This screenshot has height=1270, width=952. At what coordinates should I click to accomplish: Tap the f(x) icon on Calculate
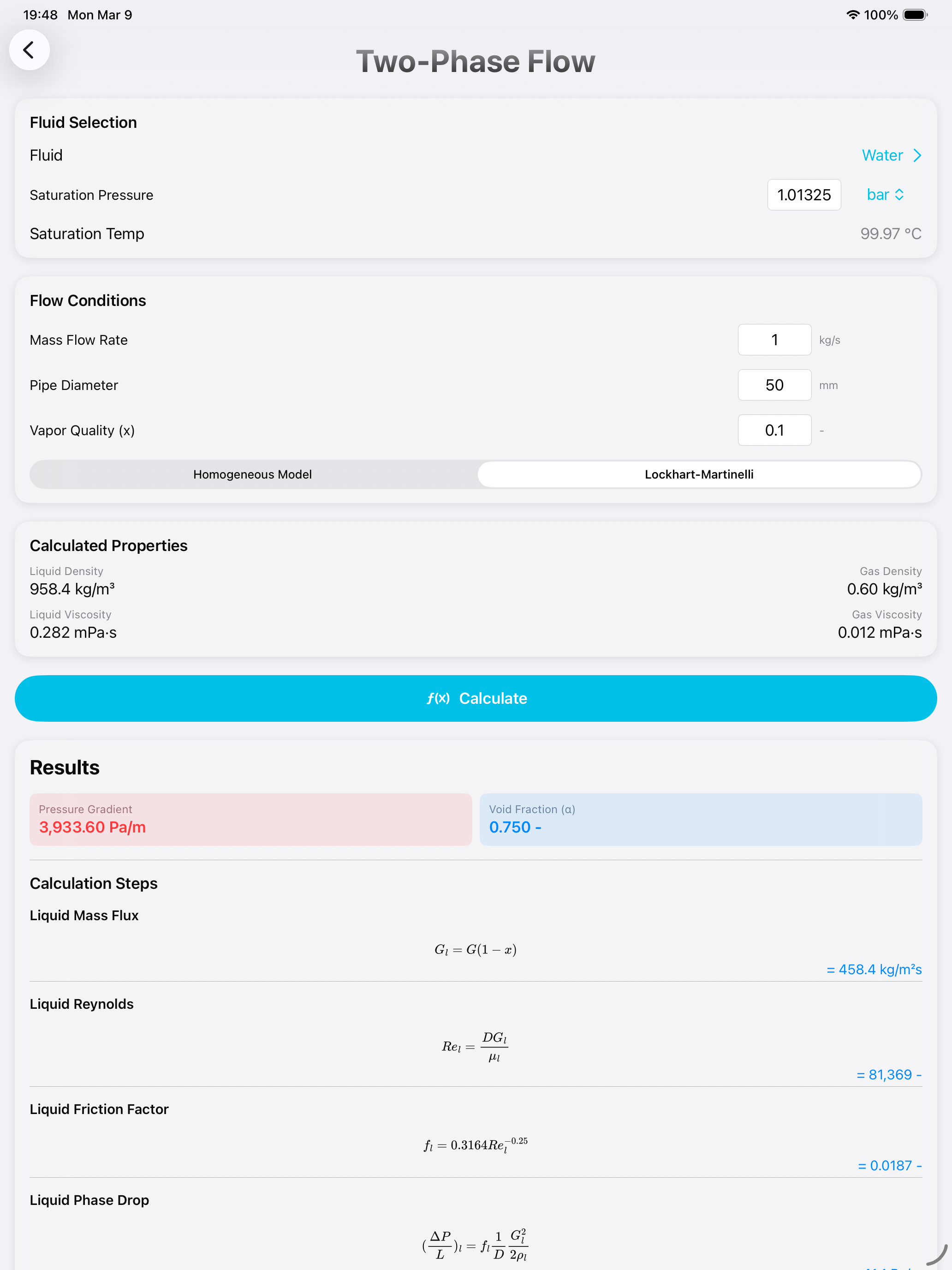(x=438, y=698)
